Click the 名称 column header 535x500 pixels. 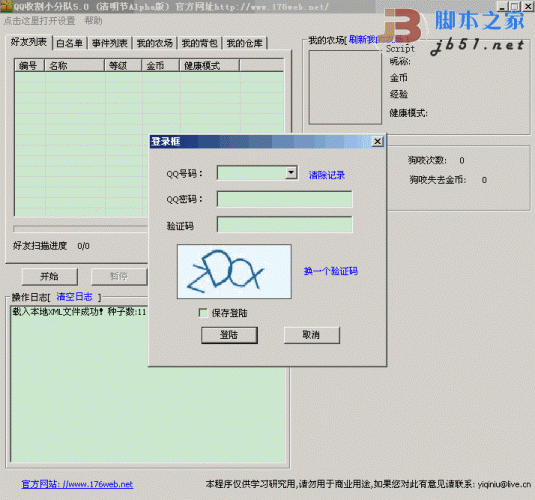tap(74, 66)
